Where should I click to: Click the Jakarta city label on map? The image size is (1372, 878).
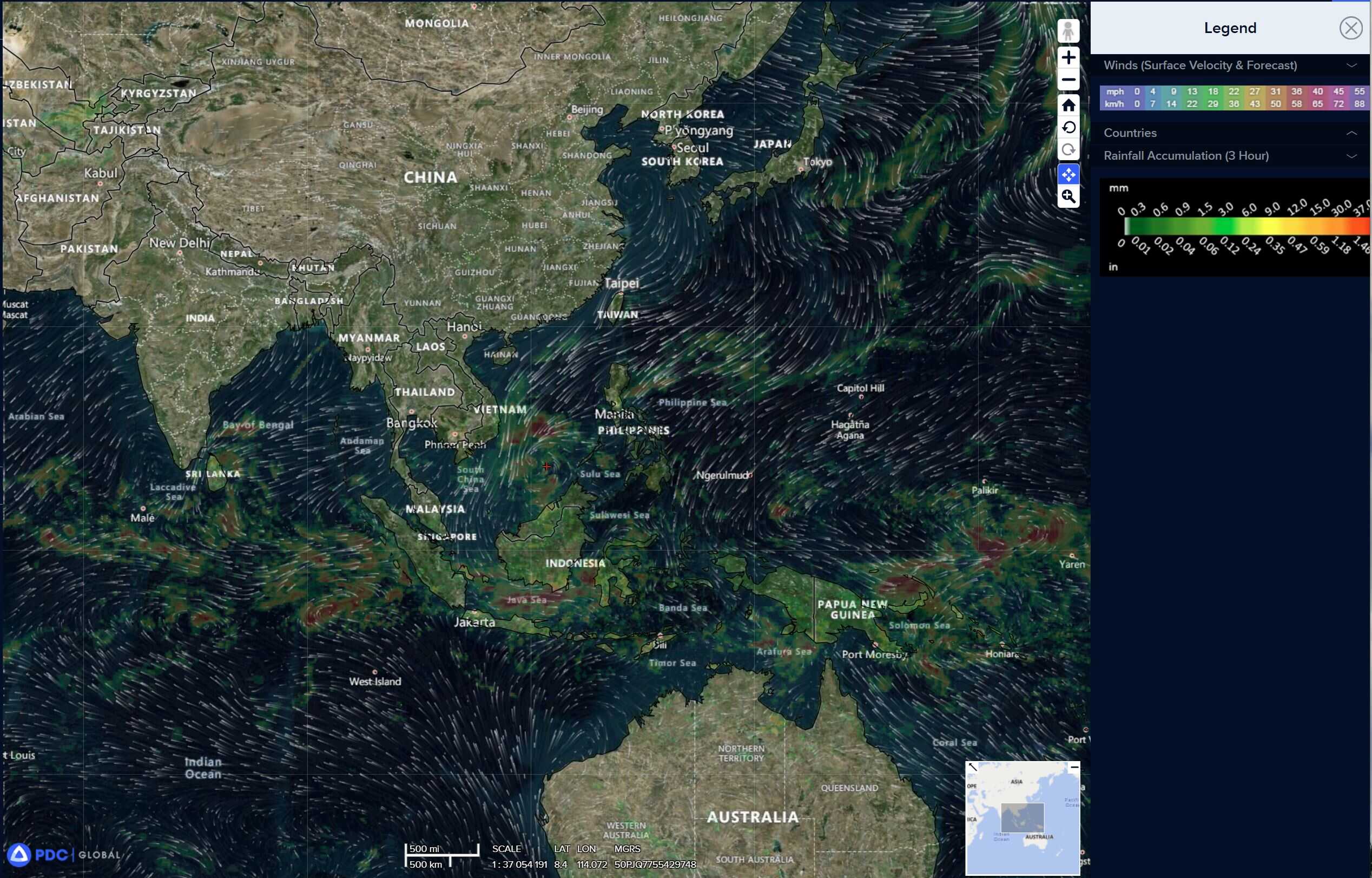click(474, 622)
